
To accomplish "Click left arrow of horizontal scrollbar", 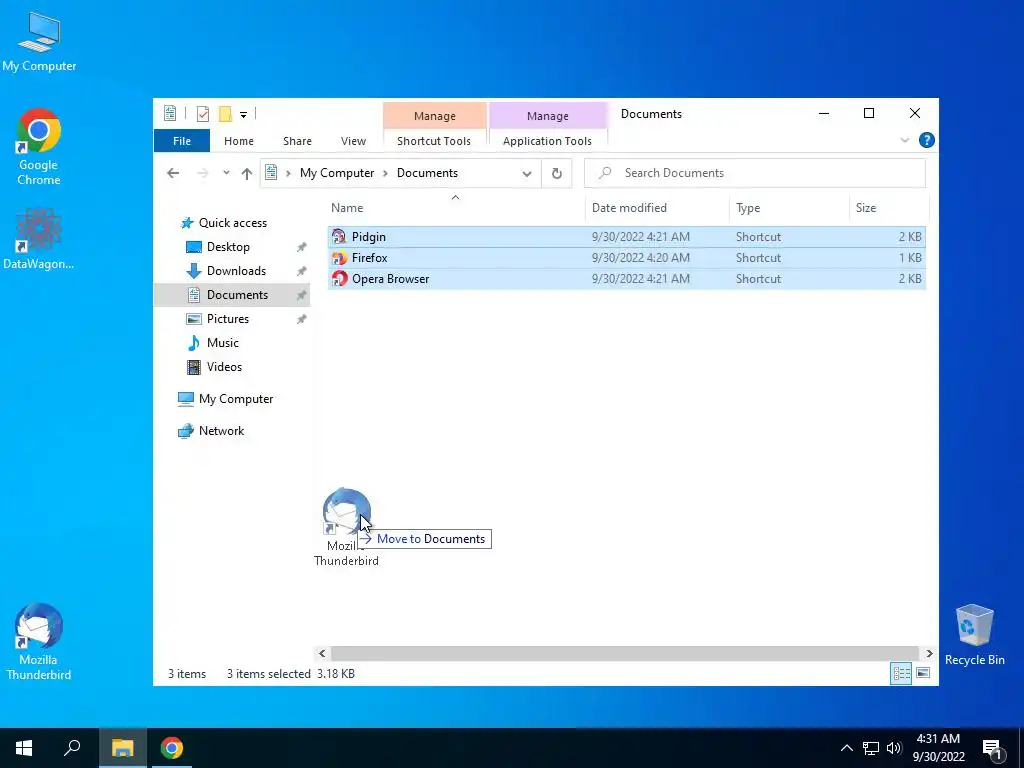I will coord(322,653).
